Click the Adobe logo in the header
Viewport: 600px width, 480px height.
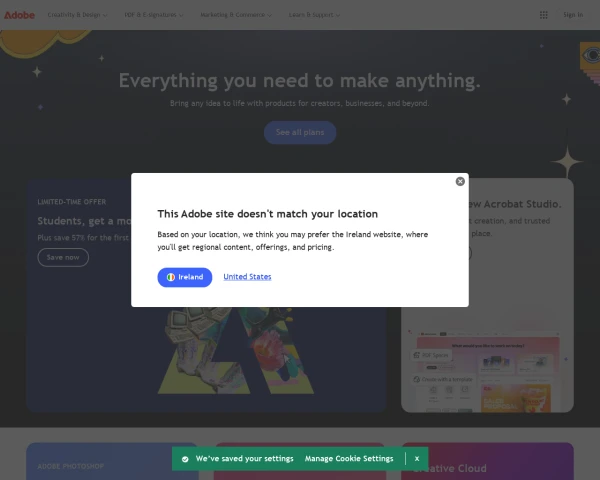point(19,15)
